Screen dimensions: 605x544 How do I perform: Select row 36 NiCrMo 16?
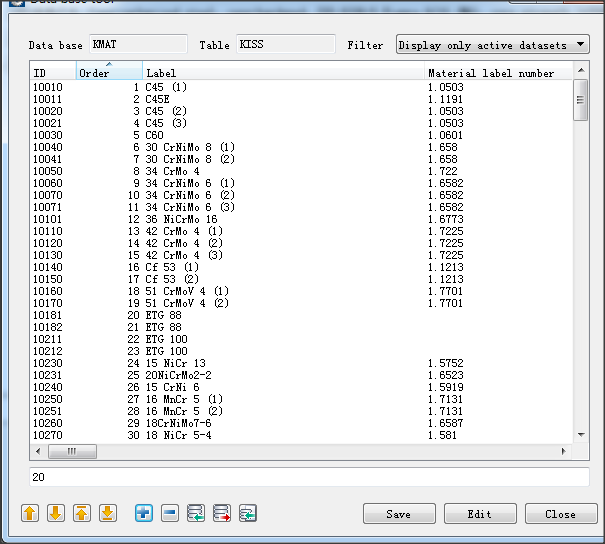click(x=301, y=219)
